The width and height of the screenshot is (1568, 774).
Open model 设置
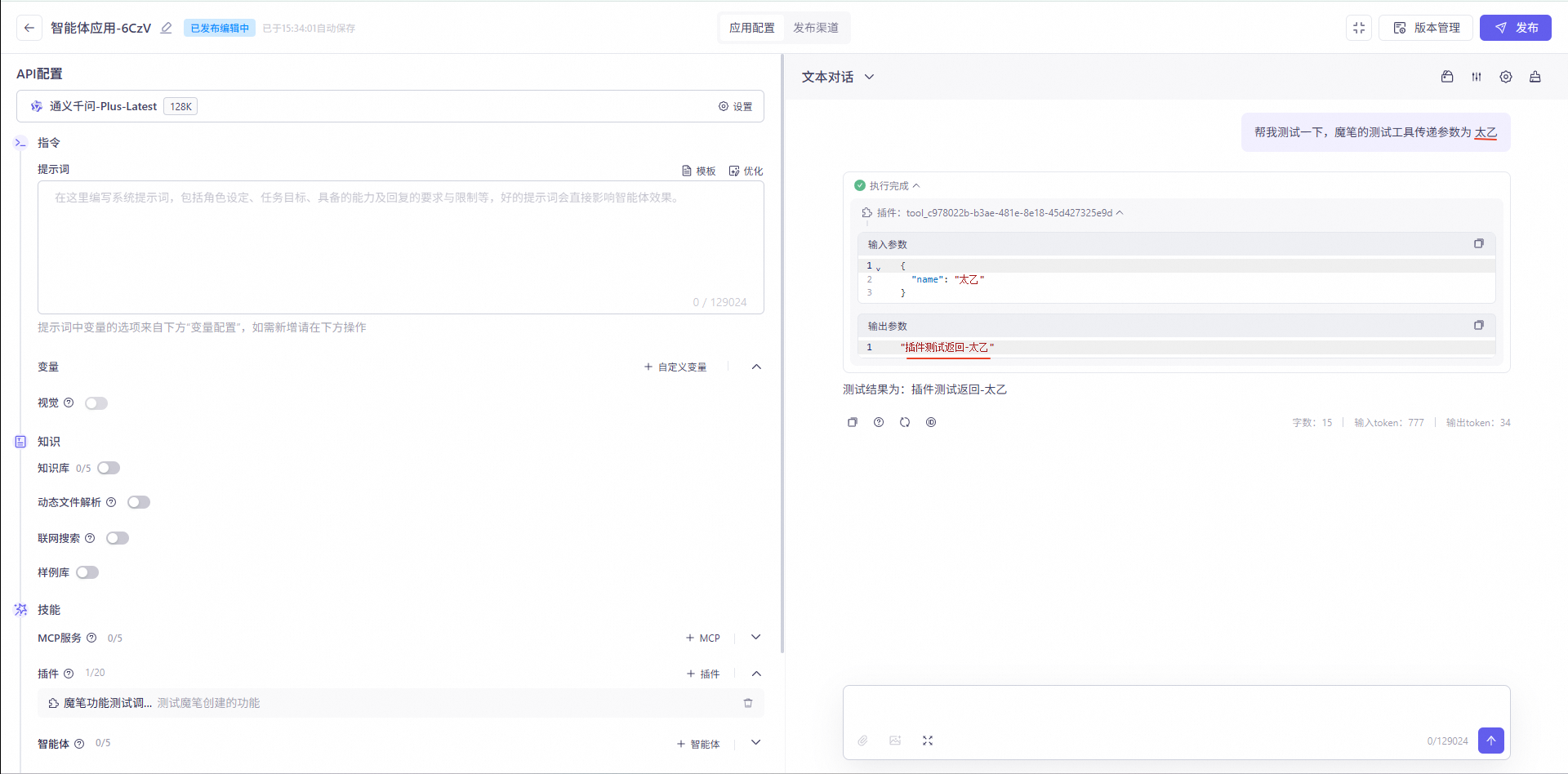coord(736,106)
